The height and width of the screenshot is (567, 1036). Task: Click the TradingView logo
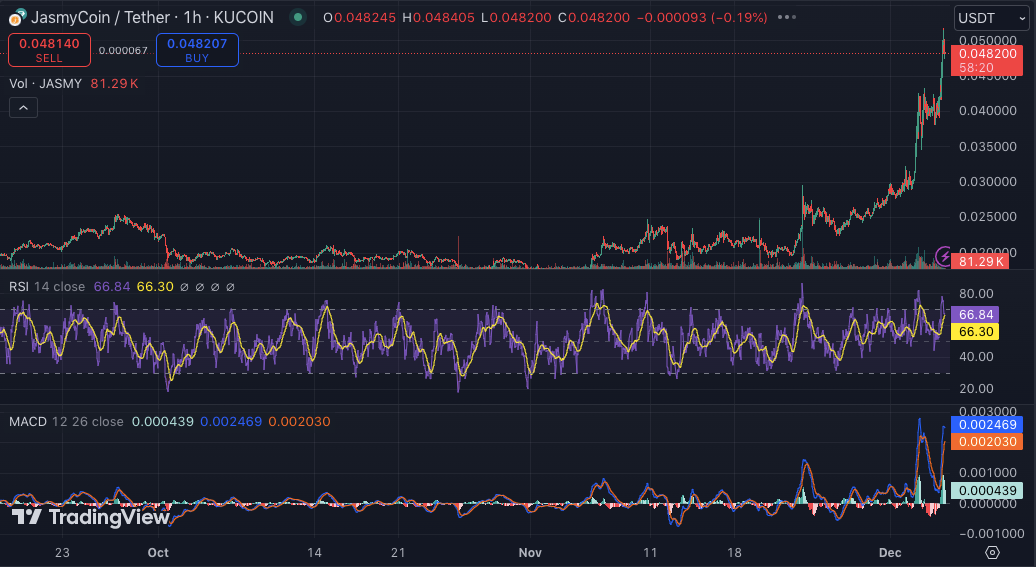pyautogui.click(x=91, y=517)
